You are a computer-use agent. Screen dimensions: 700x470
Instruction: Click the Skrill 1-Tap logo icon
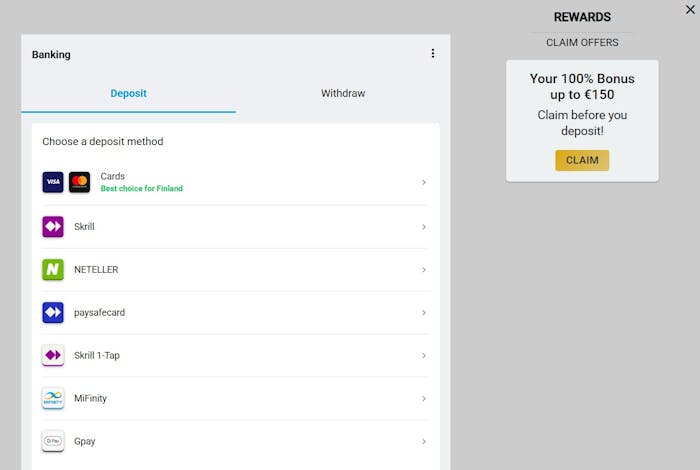(x=53, y=356)
